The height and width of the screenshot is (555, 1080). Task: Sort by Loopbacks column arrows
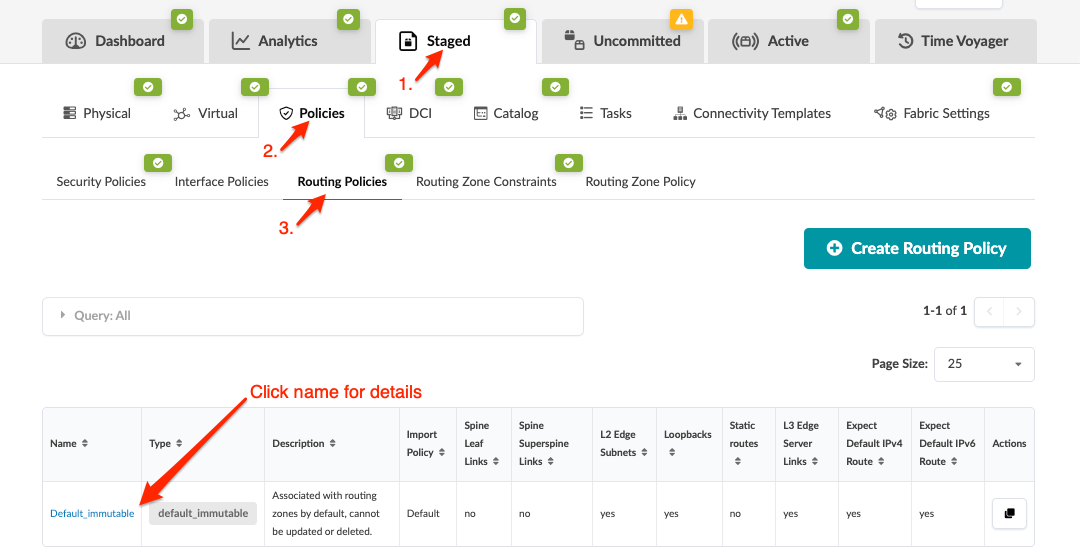(x=674, y=453)
